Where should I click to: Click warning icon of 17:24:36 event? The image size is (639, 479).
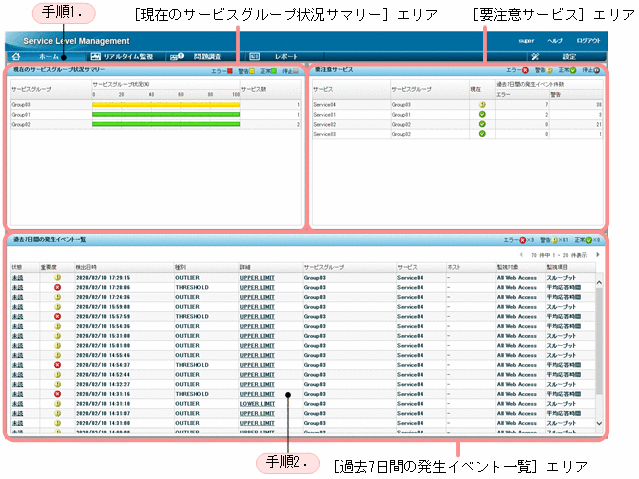click(57, 297)
